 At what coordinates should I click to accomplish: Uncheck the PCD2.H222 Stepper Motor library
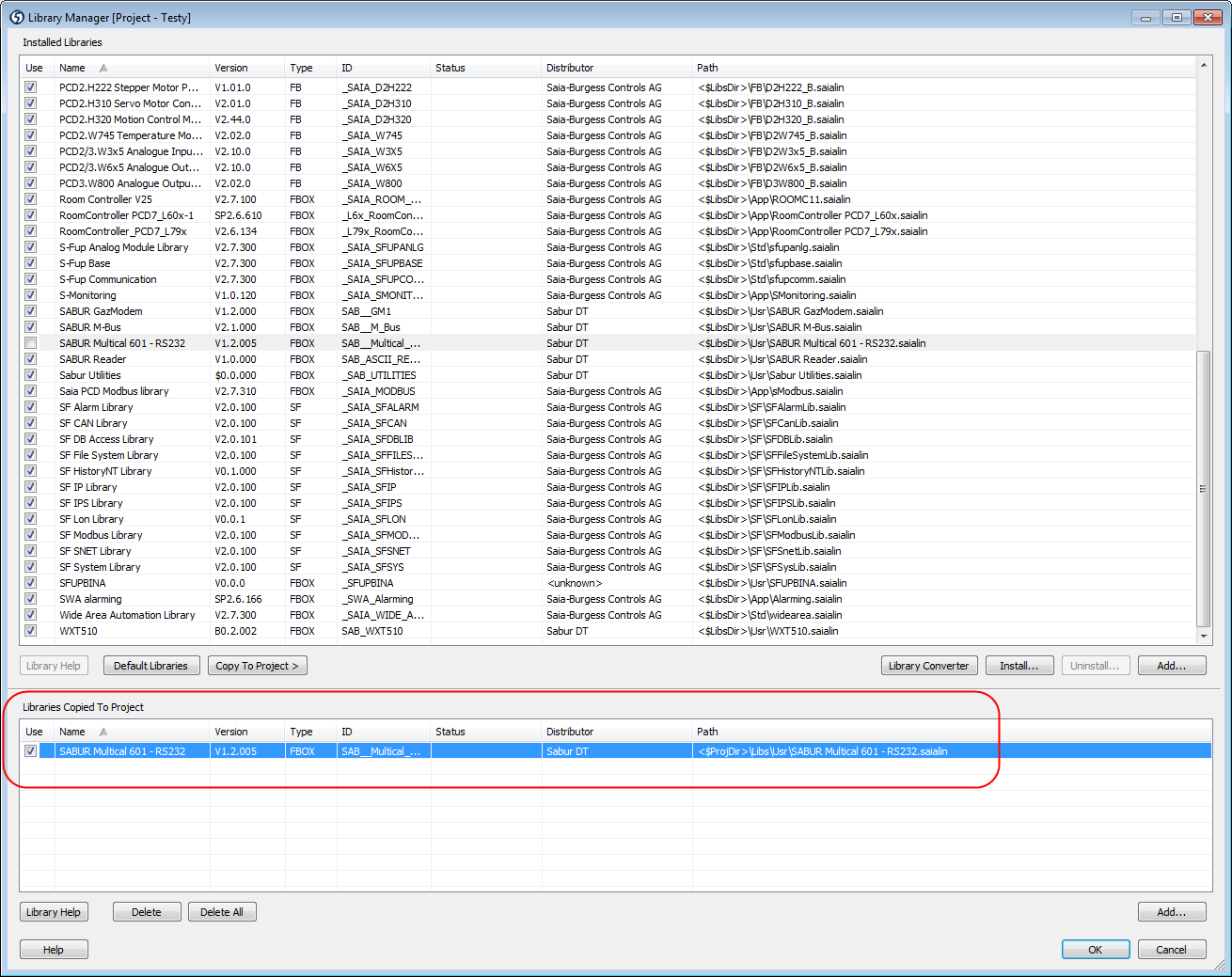click(31, 87)
